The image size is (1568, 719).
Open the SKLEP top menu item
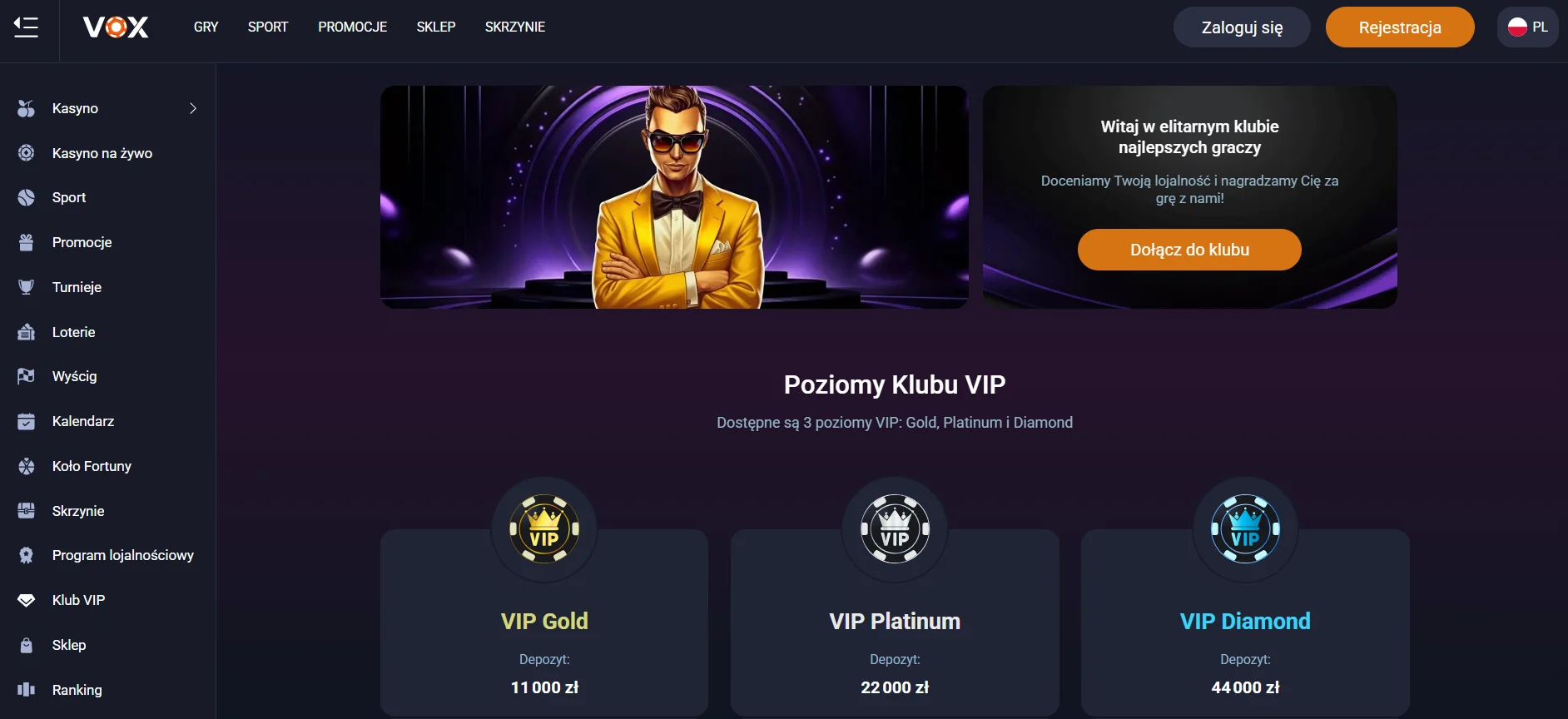[436, 27]
